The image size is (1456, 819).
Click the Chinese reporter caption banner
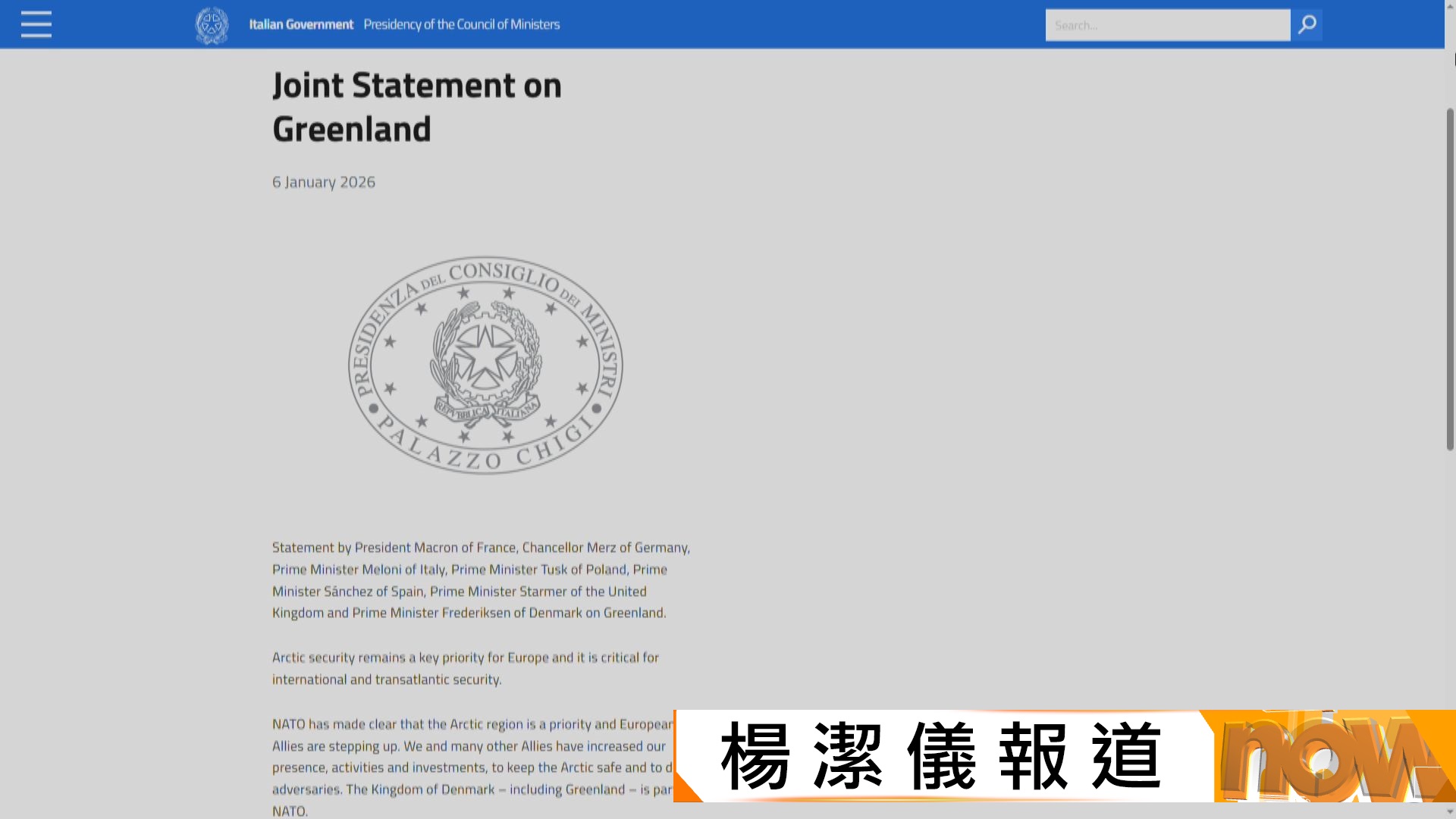pos(940,756)
